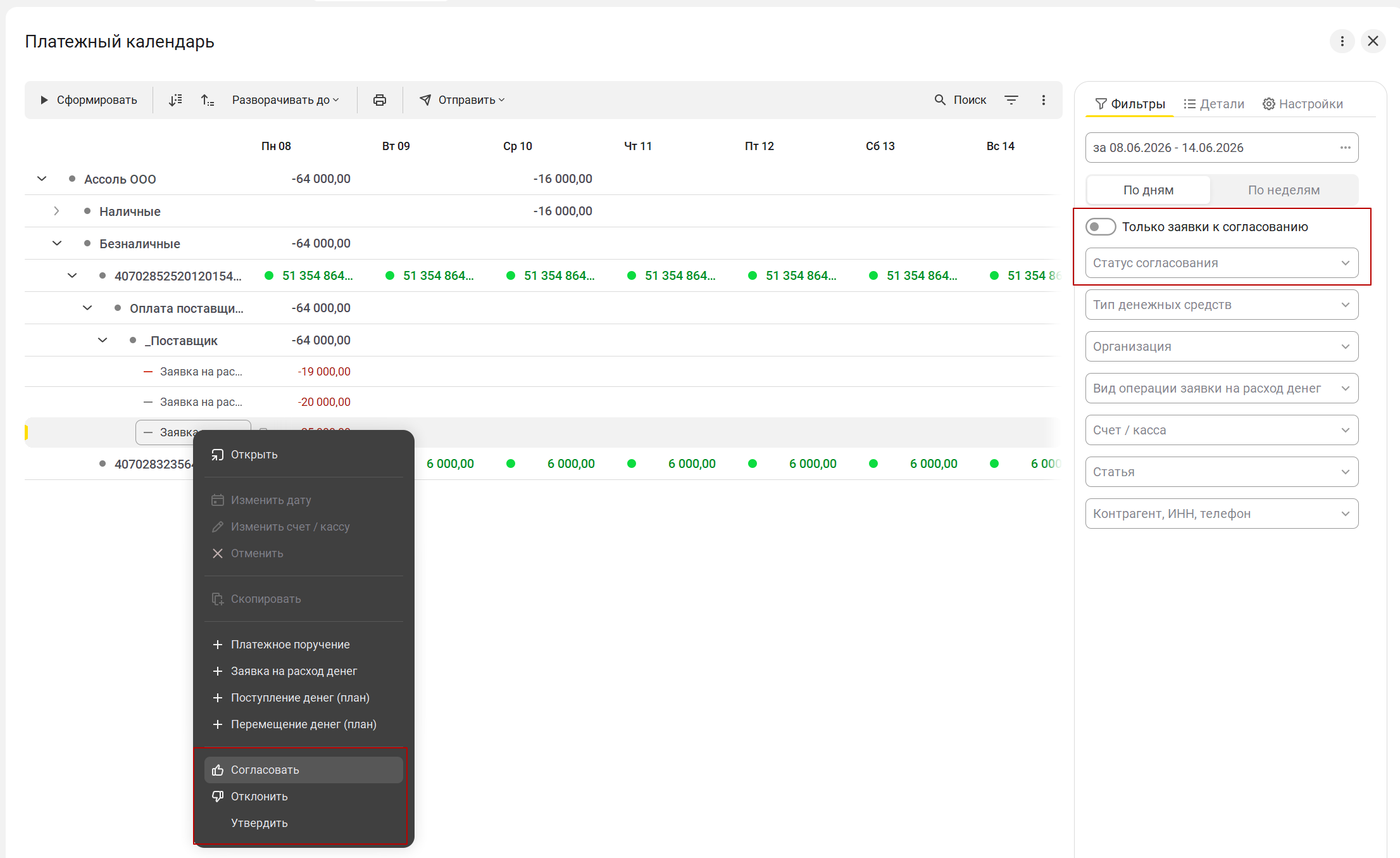Toggle Только заявки к согласованию switch
Viewport: 1400px width, 858px height.
1101,227
